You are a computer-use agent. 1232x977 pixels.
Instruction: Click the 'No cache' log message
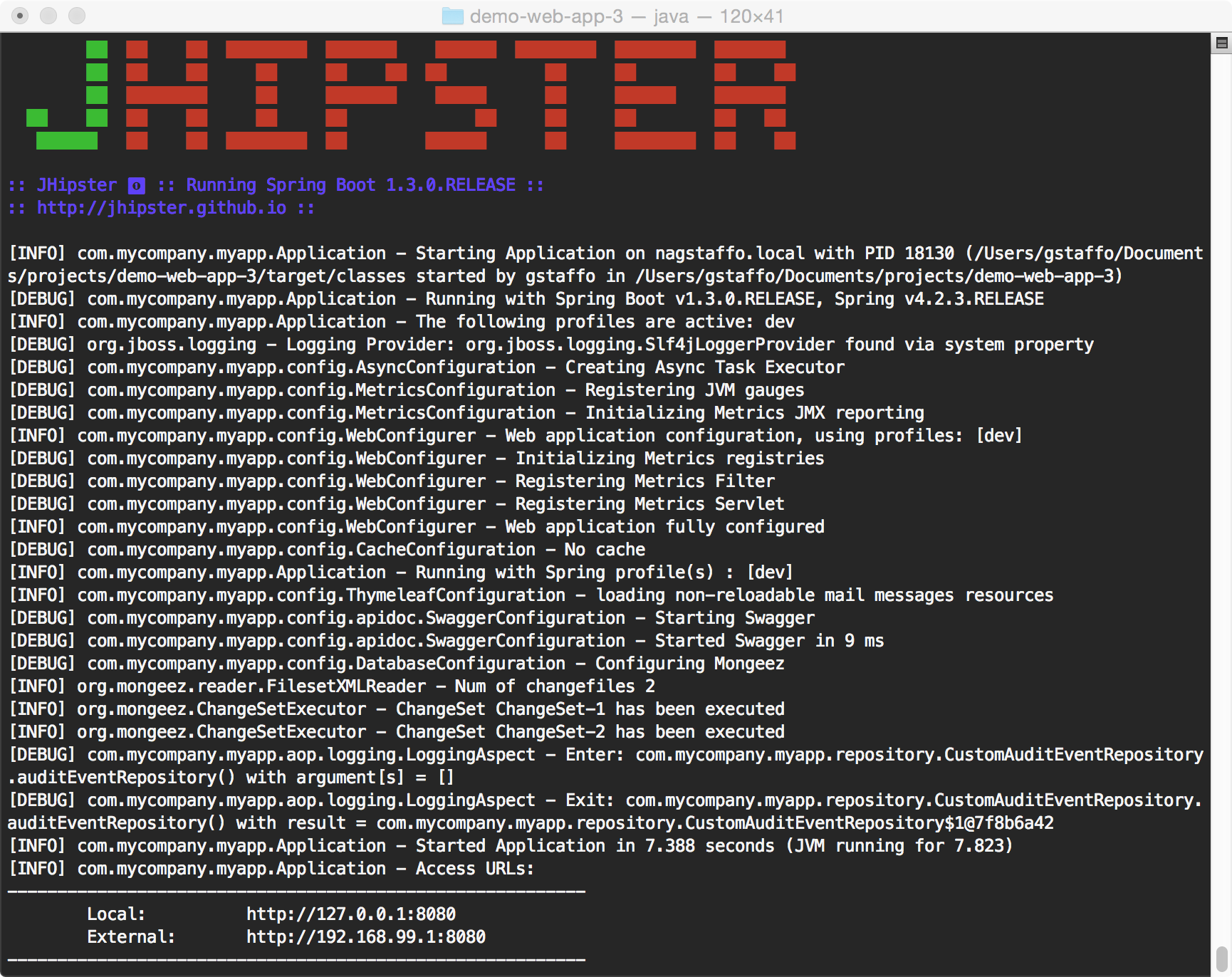pyautogui.click(x=605, y=550)
